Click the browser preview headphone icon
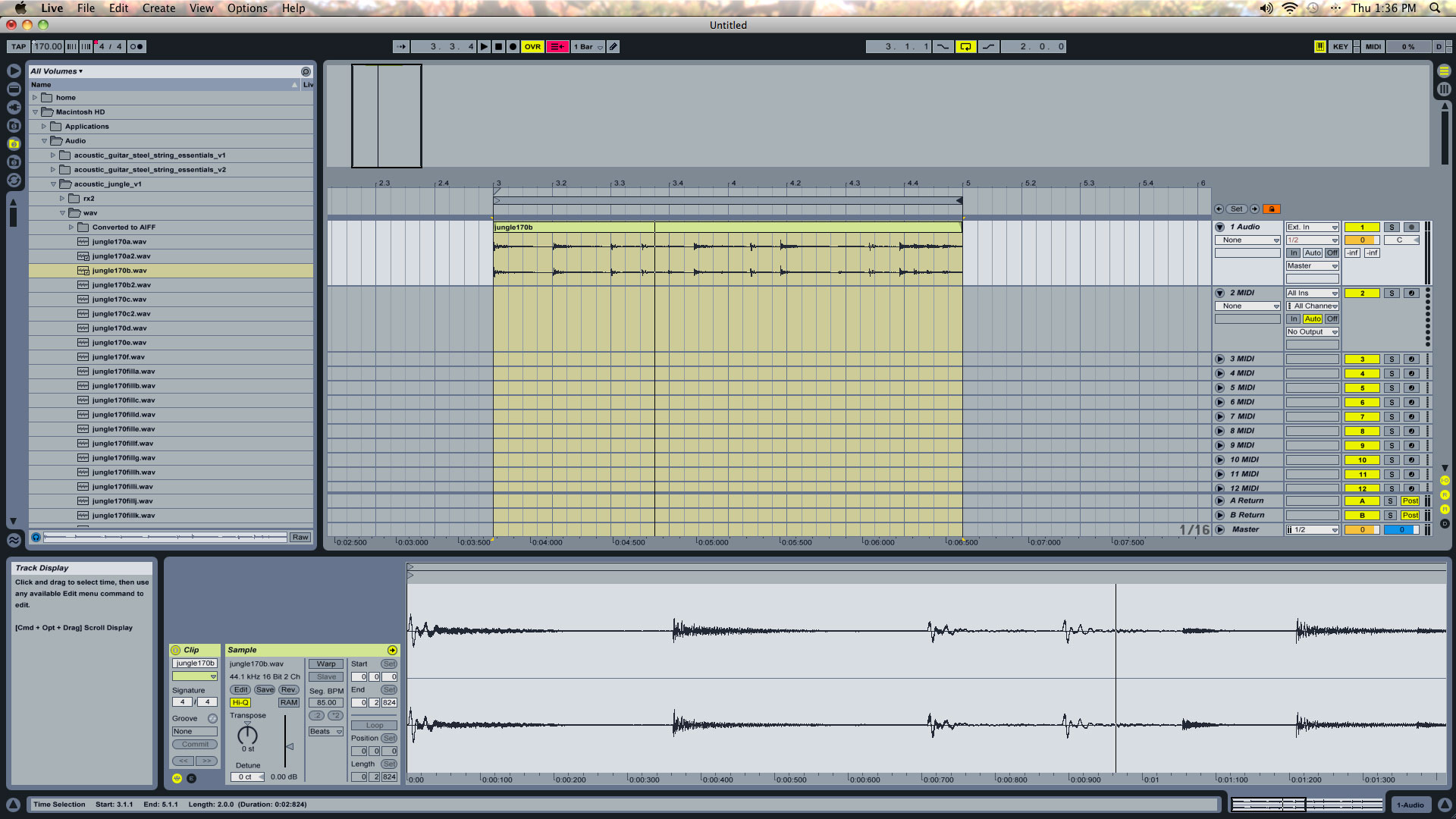 point(36,538)
